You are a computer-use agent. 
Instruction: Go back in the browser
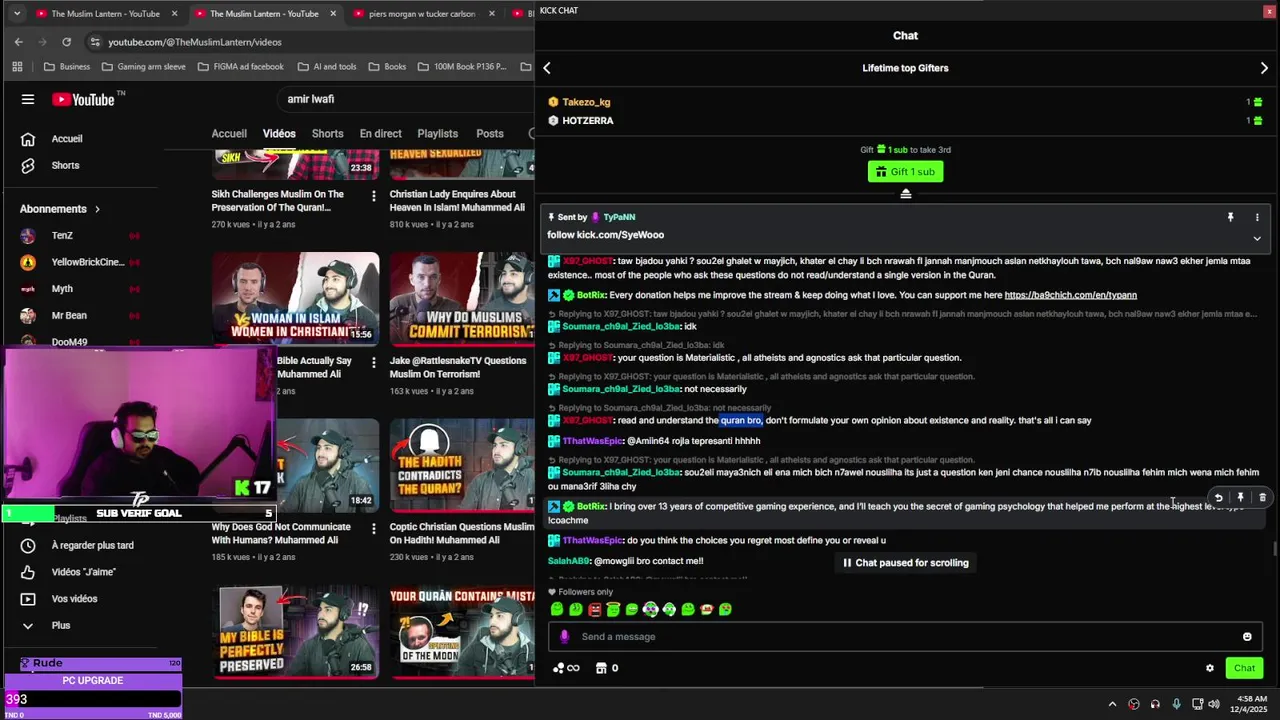[18, 42]
